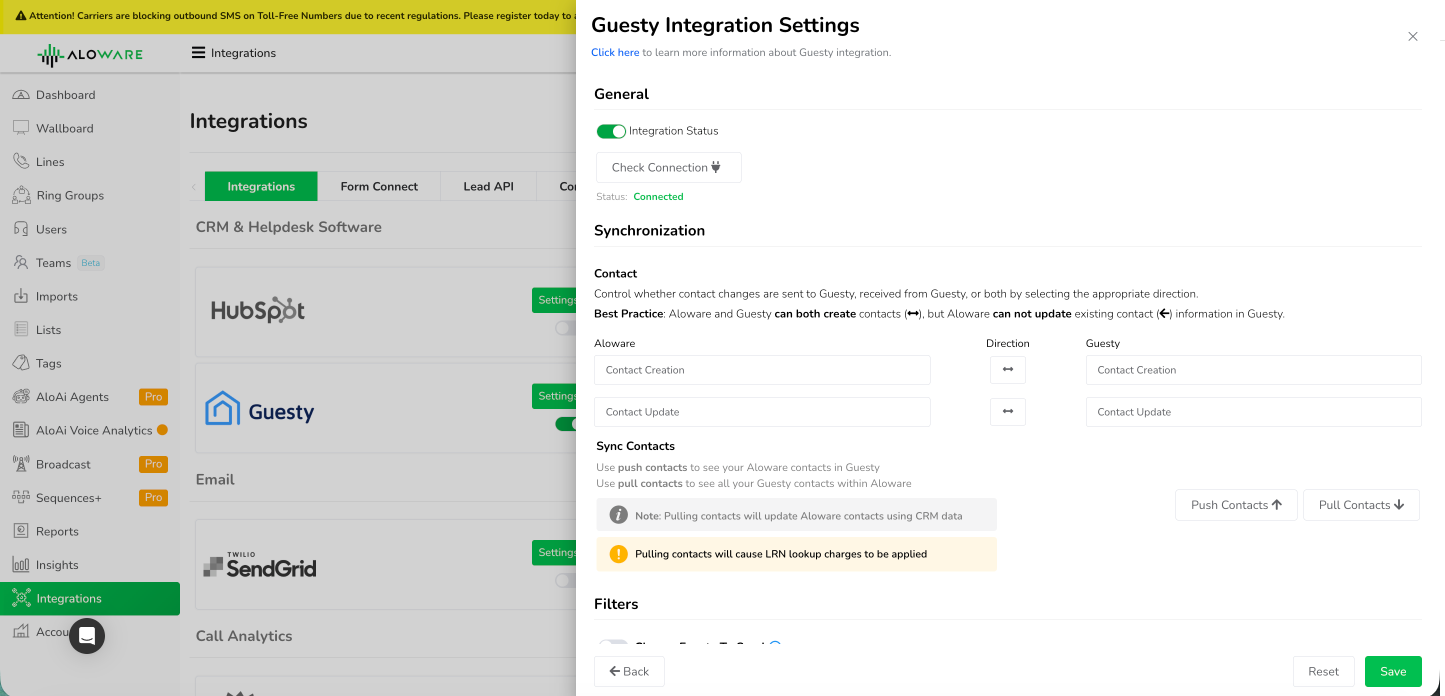The image size is (1445, 696).
Task: Switch to the Form Connect tab
Action: (x=379, y=186)
